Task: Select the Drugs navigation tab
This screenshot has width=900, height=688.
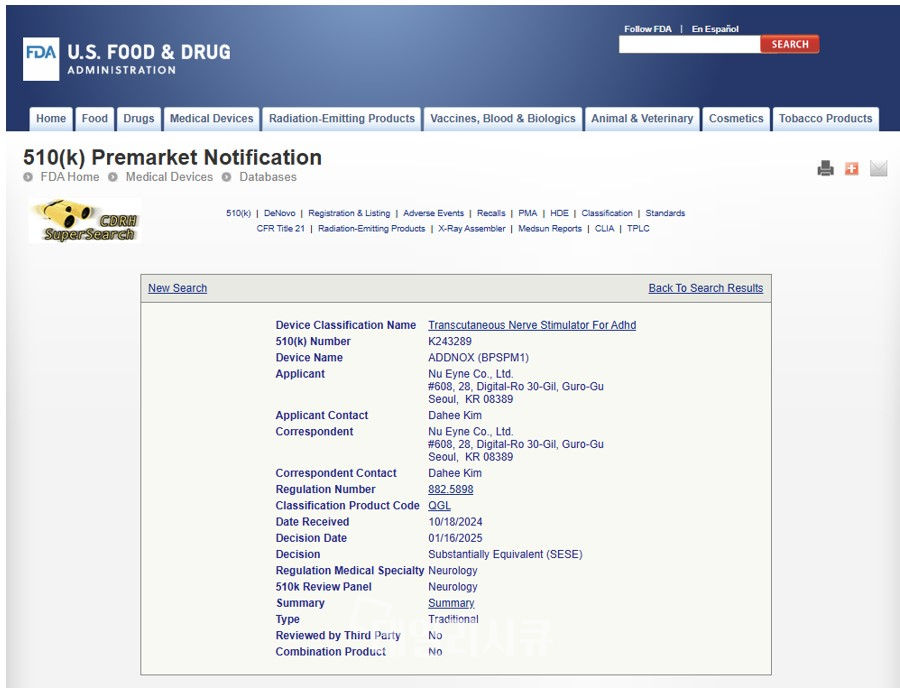Action: (138, 118)
